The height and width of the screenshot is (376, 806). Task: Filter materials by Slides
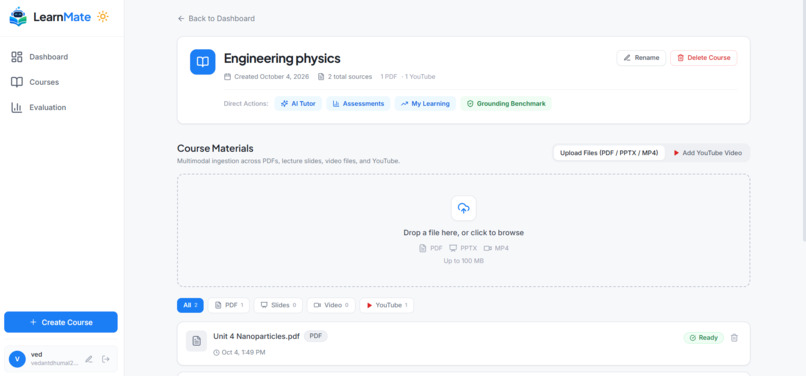coord(278,305)
